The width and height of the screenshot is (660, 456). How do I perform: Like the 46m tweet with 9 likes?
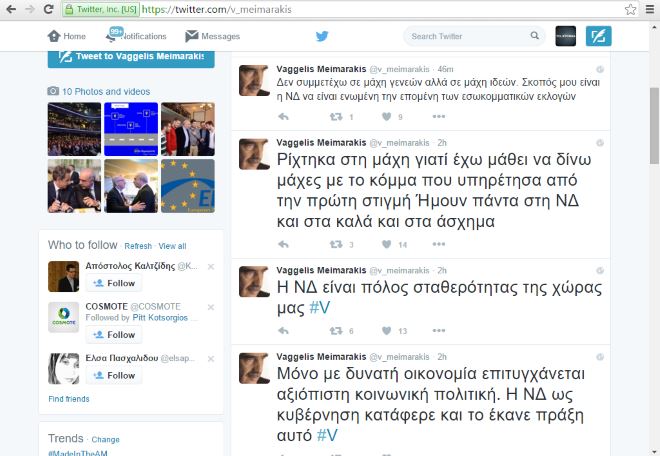point(386,117)
